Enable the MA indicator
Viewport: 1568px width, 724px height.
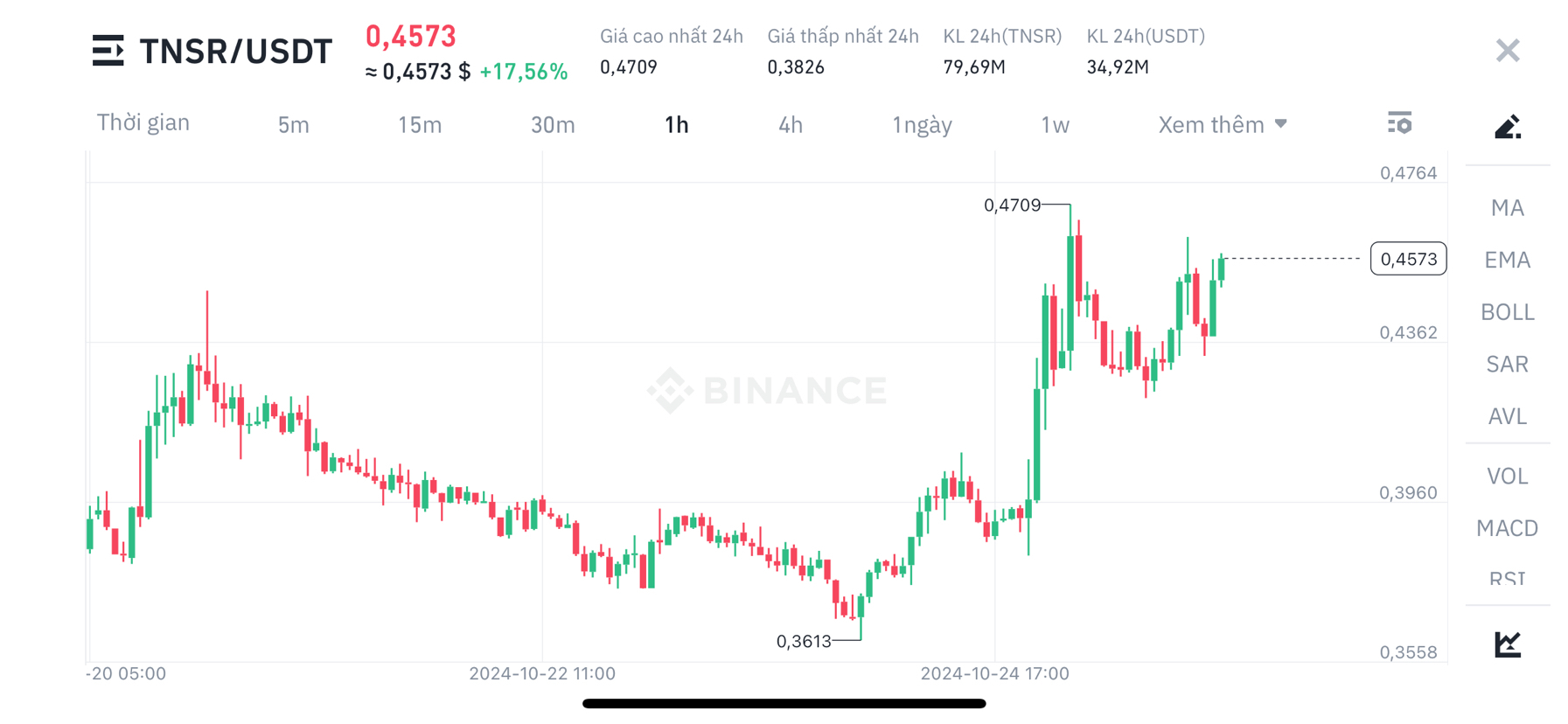coord(1506,206)
